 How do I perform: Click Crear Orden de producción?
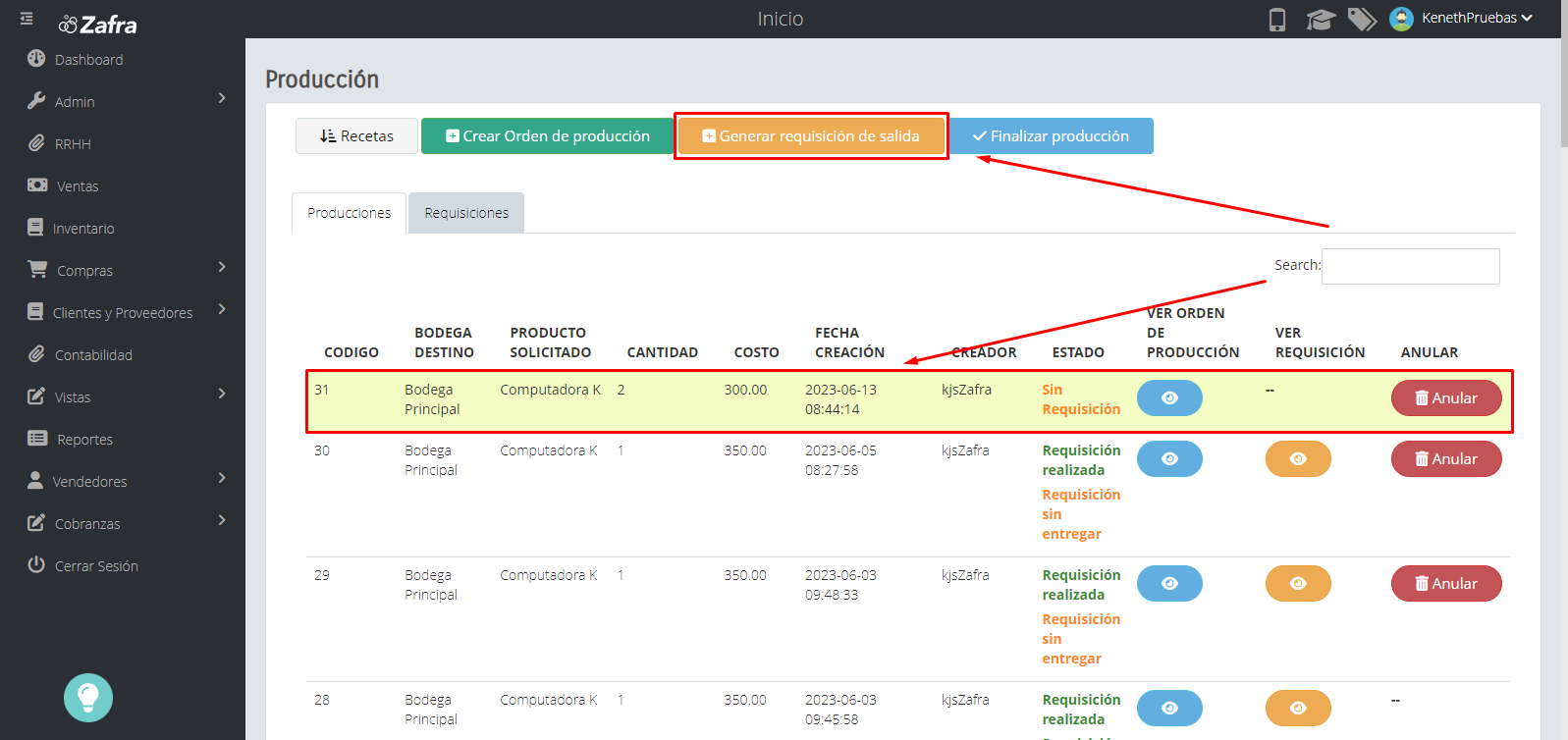point(547,136)
